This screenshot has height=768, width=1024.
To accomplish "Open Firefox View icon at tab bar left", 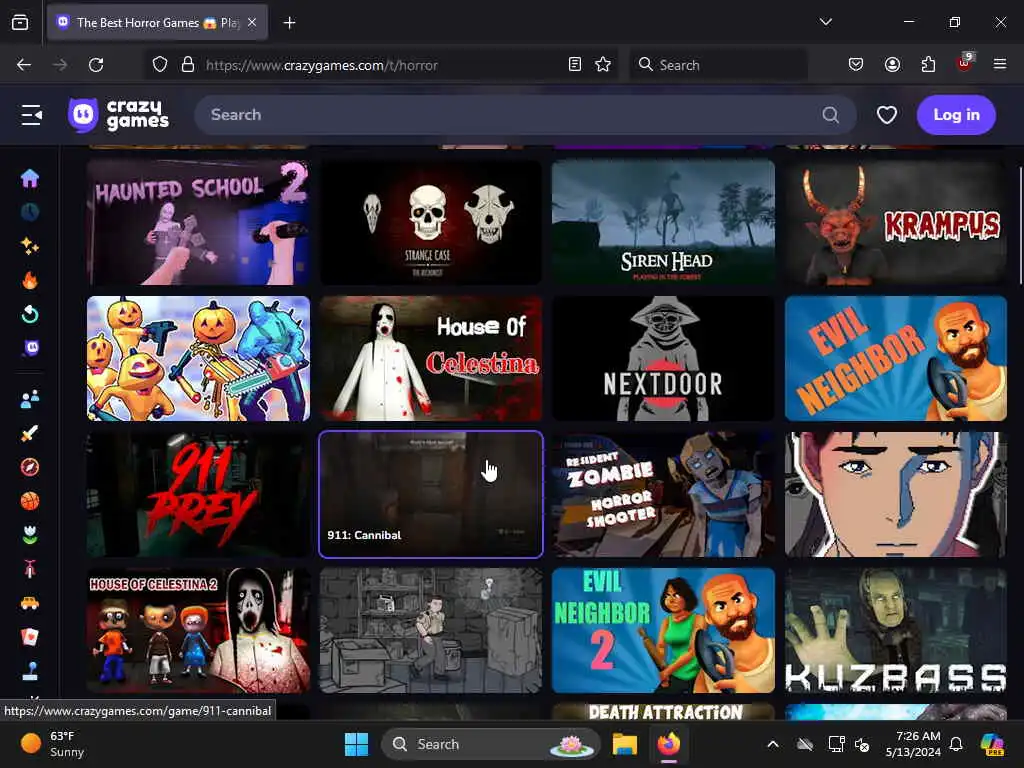I will (20, 23).
